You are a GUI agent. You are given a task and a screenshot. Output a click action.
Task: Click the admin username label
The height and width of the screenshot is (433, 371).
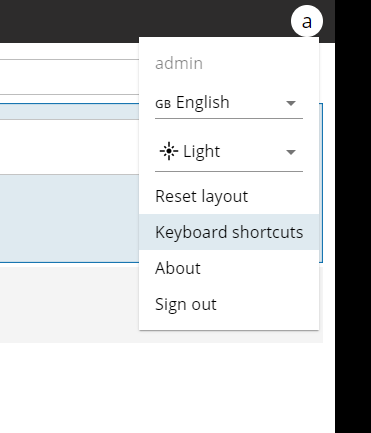point(179,63)
